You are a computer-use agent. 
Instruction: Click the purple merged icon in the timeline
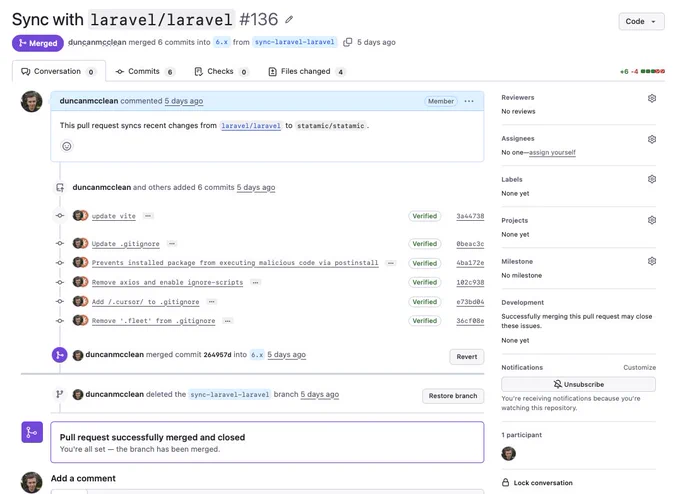(x=60, y=355)
